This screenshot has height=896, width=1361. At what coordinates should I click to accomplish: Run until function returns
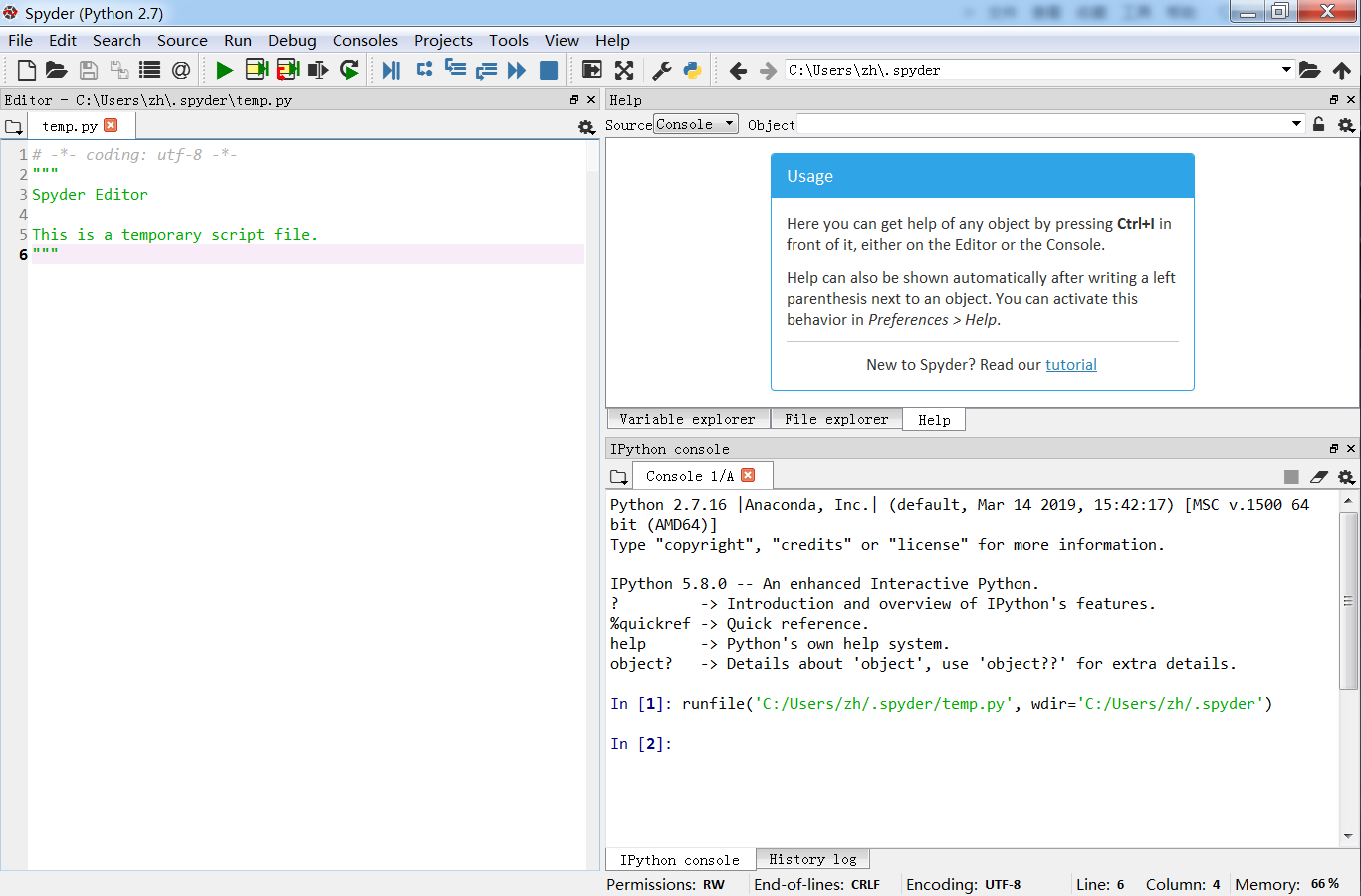point(486,70)
